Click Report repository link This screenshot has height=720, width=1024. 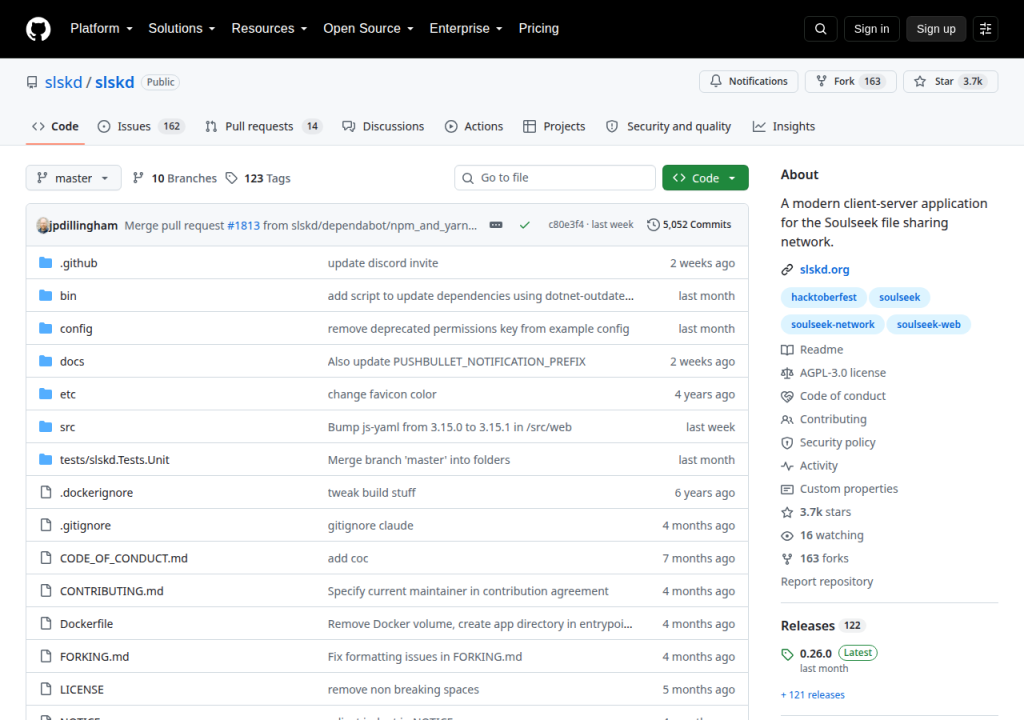coord(827,581)
